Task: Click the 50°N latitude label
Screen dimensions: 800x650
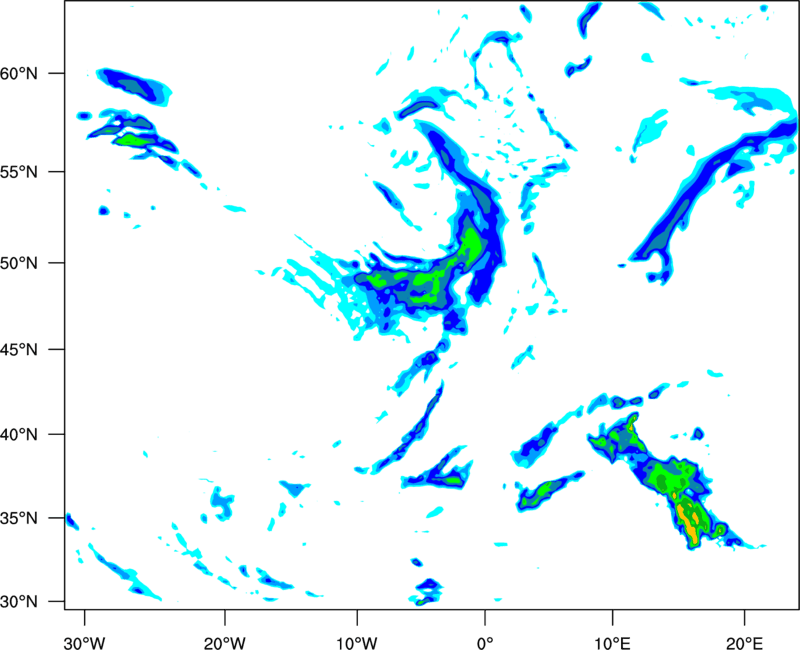Action: [x=19, y=263]
